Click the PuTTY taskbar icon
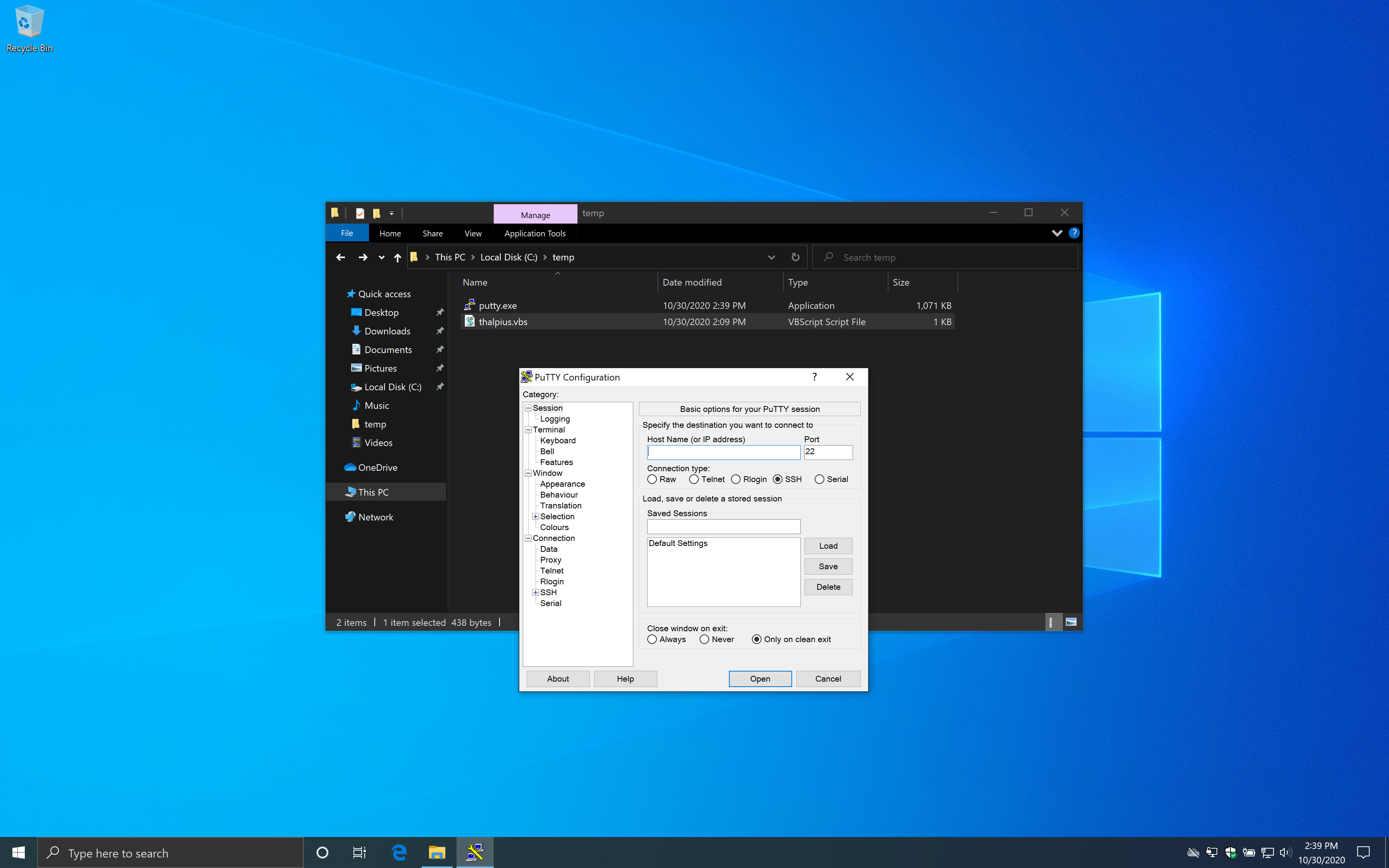Viewport: 1389px width, 868px height. [x=475, y=852]
